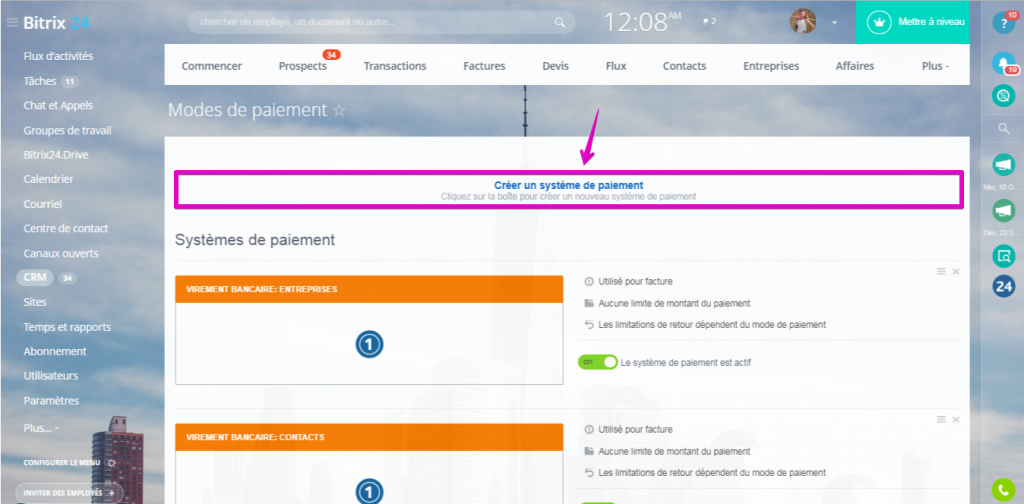Open the Commencer tab
The image size is (1024, 504).
pos(212,65)
